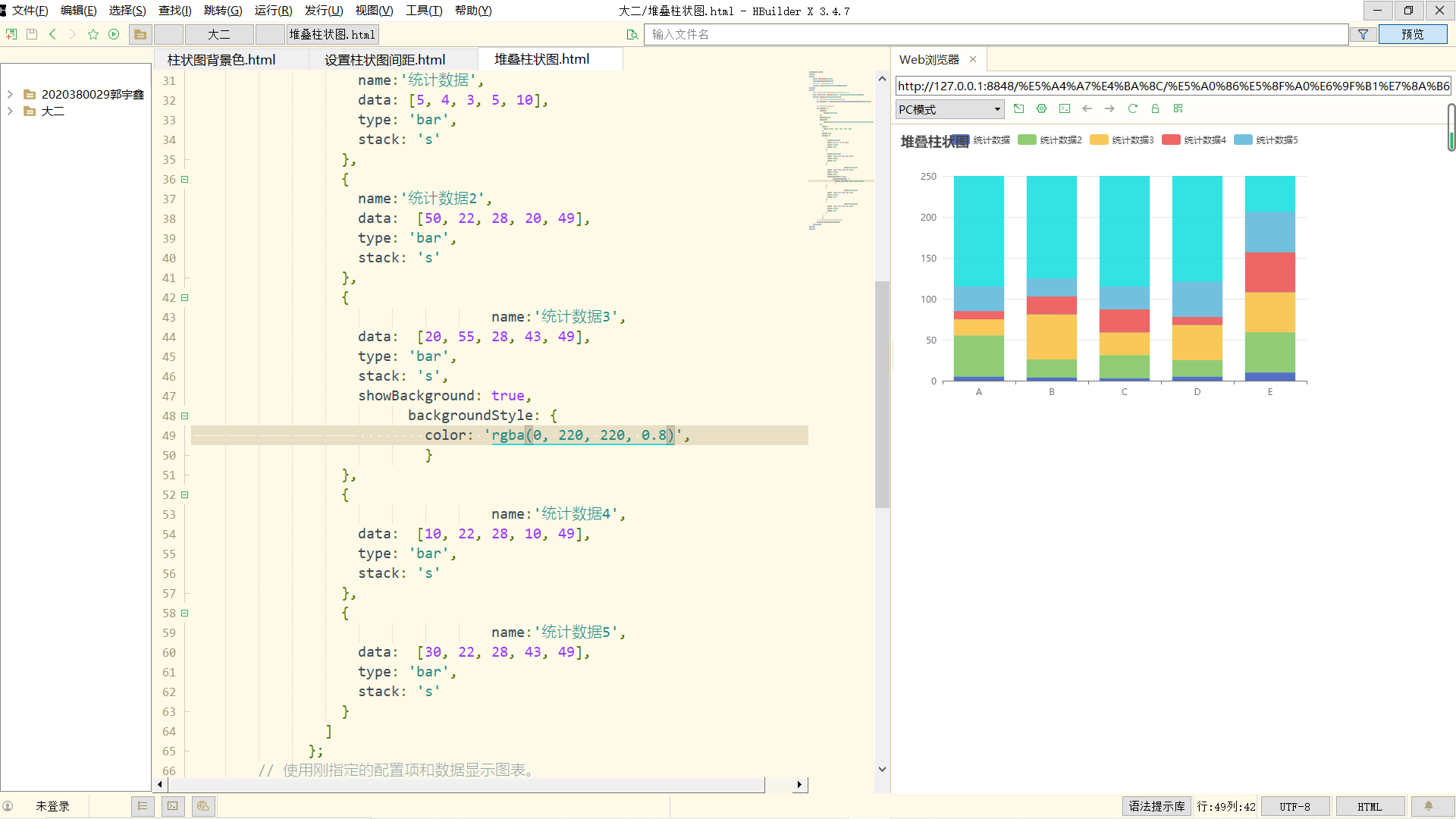Toggle the browser lock icon
The width and height of the screenshot is (1456, 819).
point(1156,108)
